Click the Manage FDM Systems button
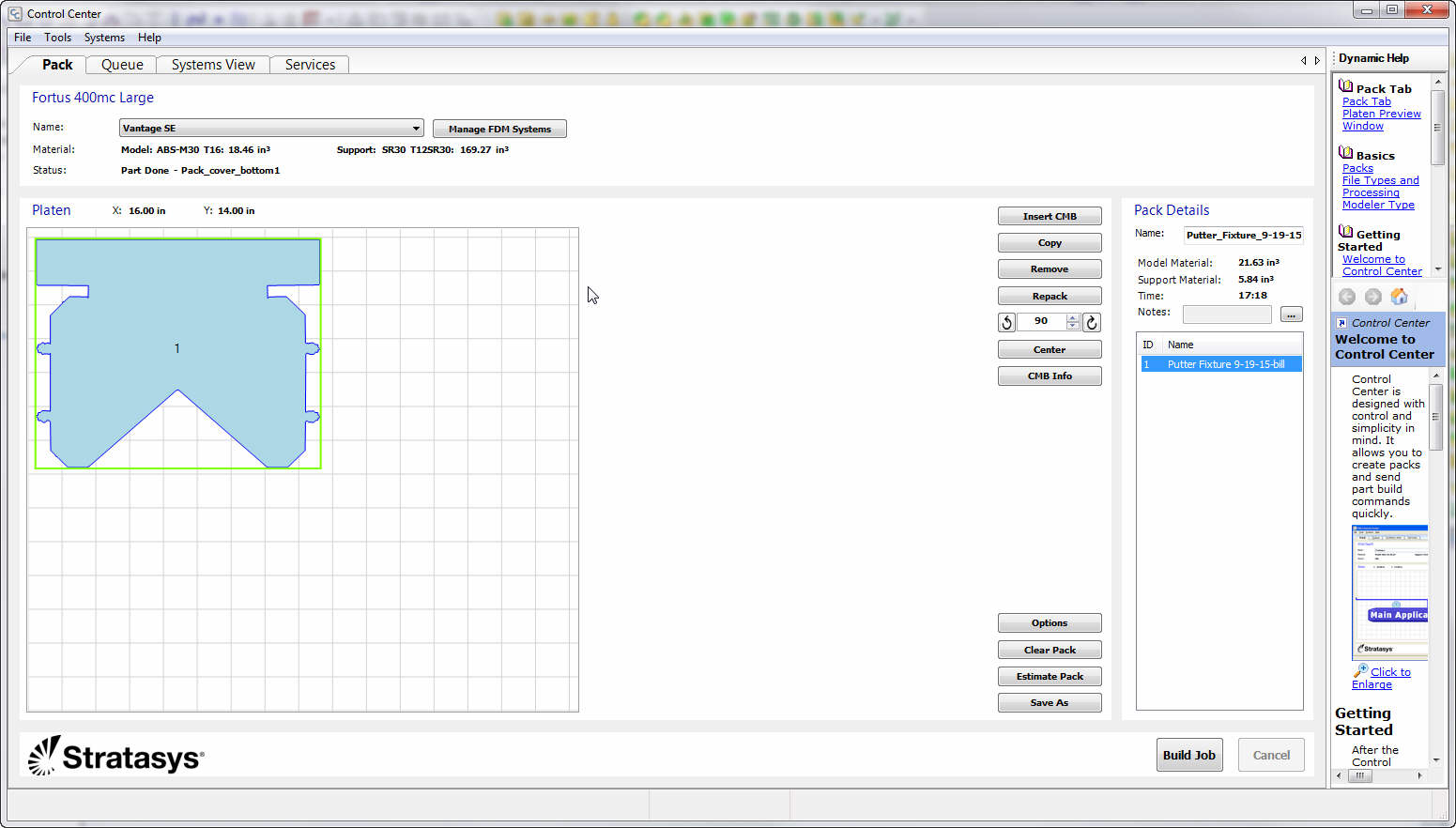The image size is (1456, 828). (499, 129)
